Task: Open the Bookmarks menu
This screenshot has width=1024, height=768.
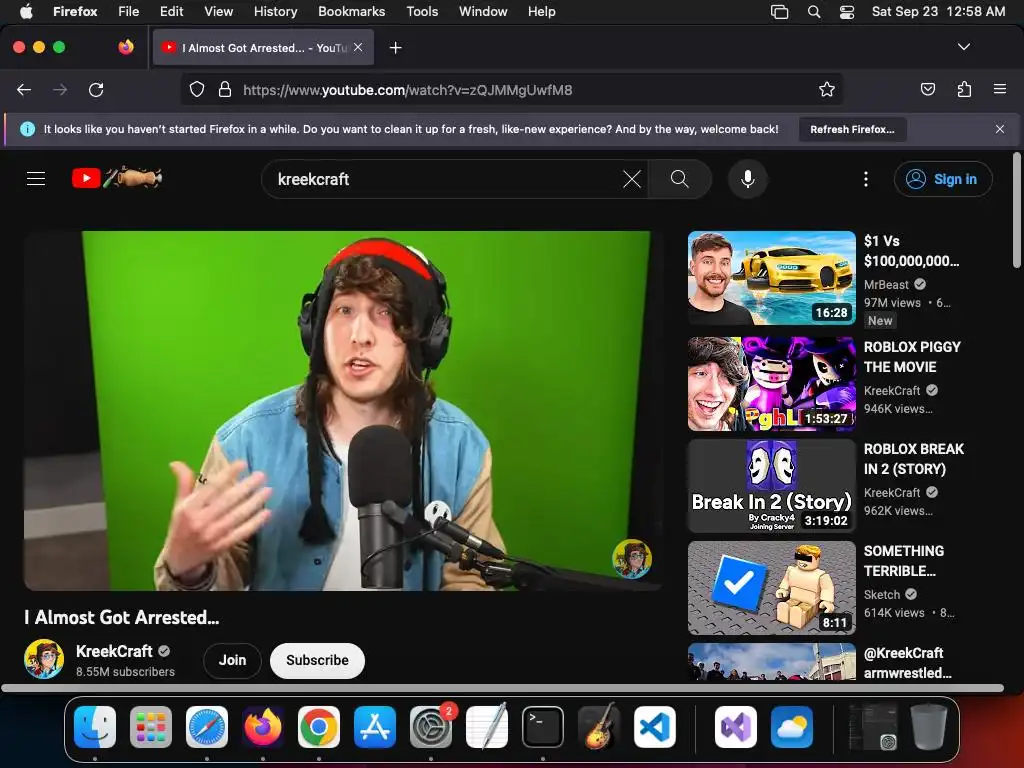Action: (x=351, y=11)
